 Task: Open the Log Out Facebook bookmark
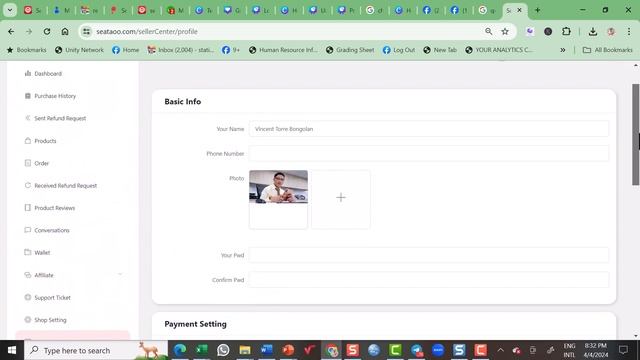click(399, 50)
